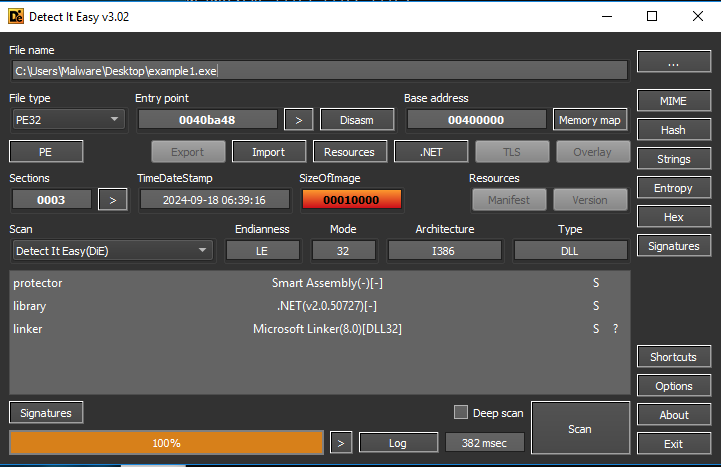Expand the Detect It Easy(DiE) scan dropdown

[x=113, y=251]
